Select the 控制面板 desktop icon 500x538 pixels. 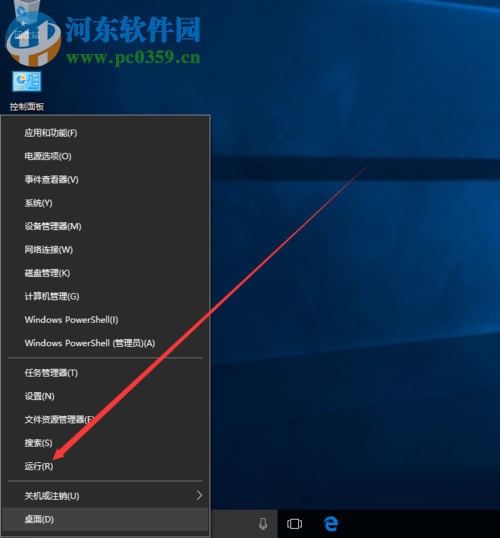click(27, 91)
